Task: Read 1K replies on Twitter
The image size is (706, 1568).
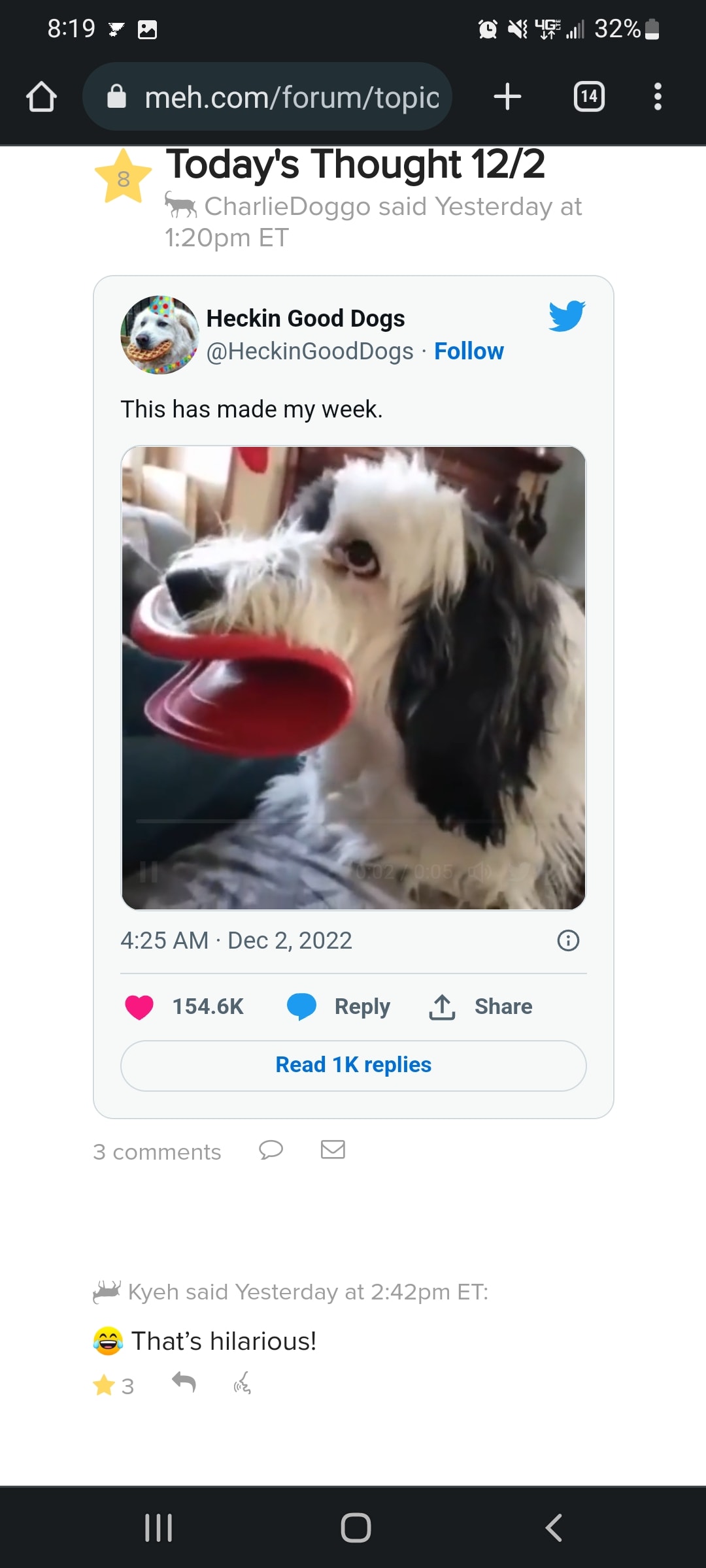Action: click(x=353, y=1066)
